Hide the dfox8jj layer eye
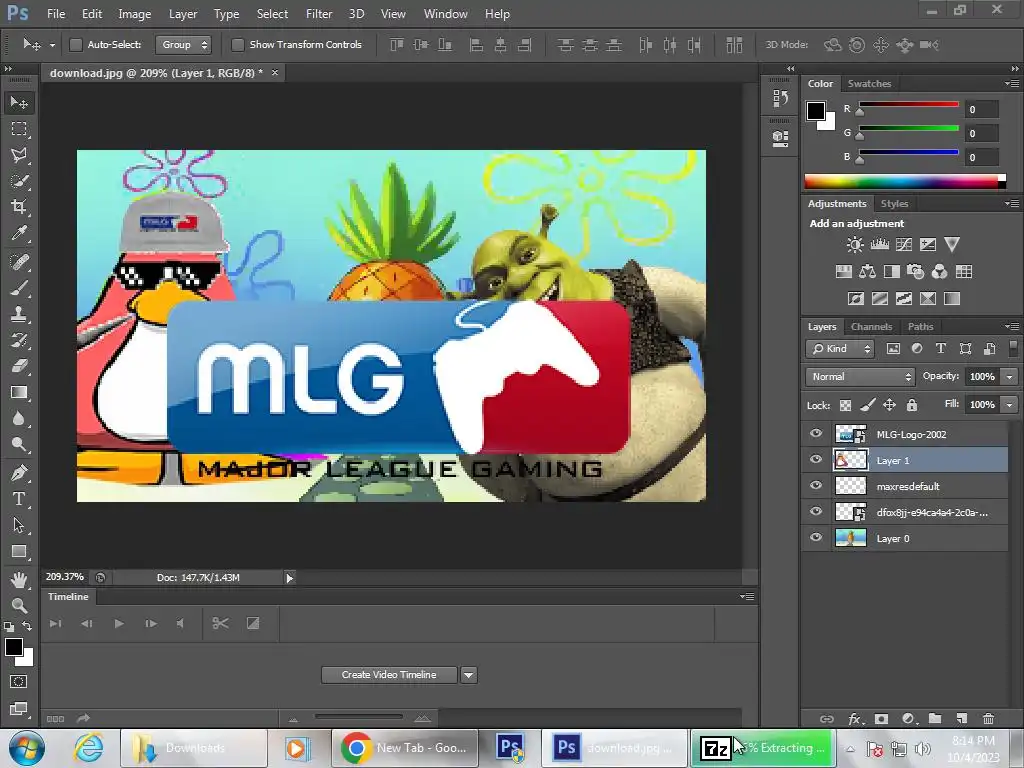 [816, 511]
